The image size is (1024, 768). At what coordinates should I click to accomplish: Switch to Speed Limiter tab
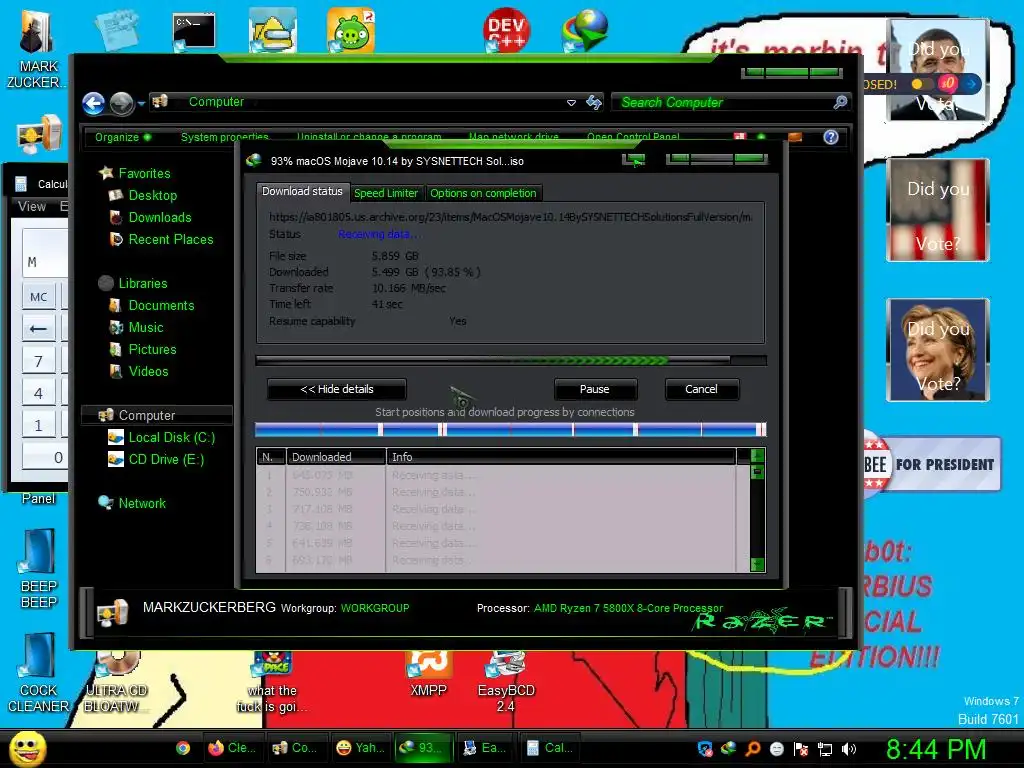pyautogui.click(x=386, y=193)
